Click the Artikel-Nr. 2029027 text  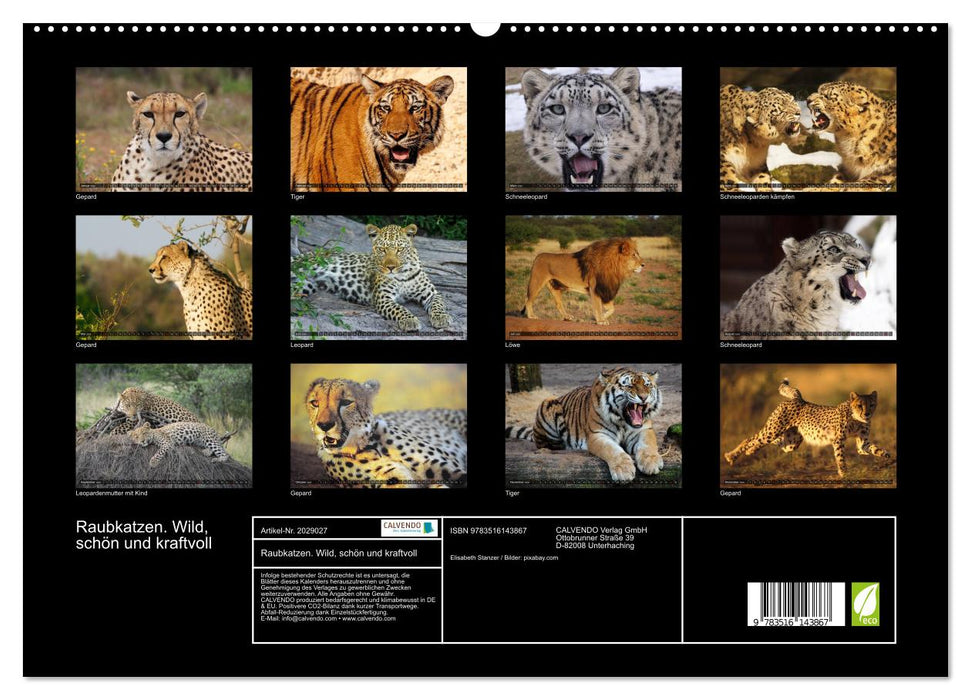(293, 530)
